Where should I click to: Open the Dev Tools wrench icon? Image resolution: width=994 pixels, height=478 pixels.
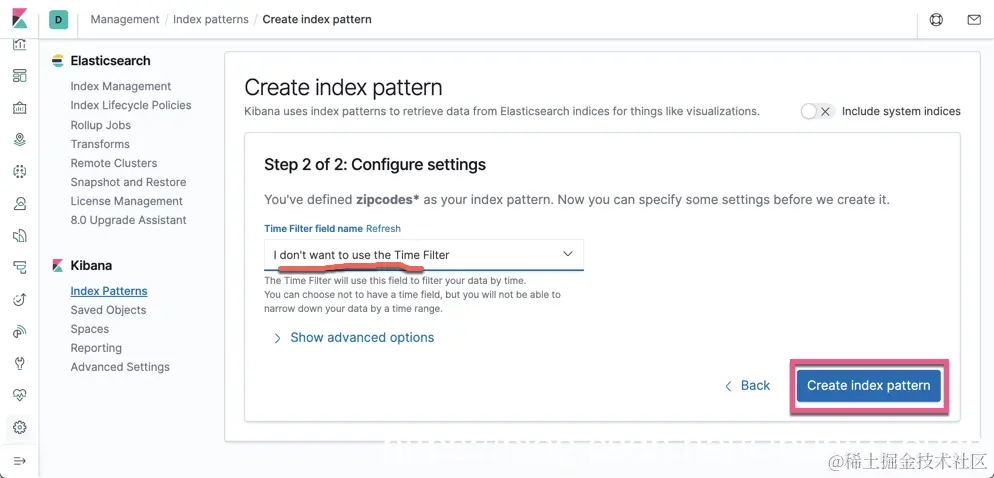click(x=19, y=363)
